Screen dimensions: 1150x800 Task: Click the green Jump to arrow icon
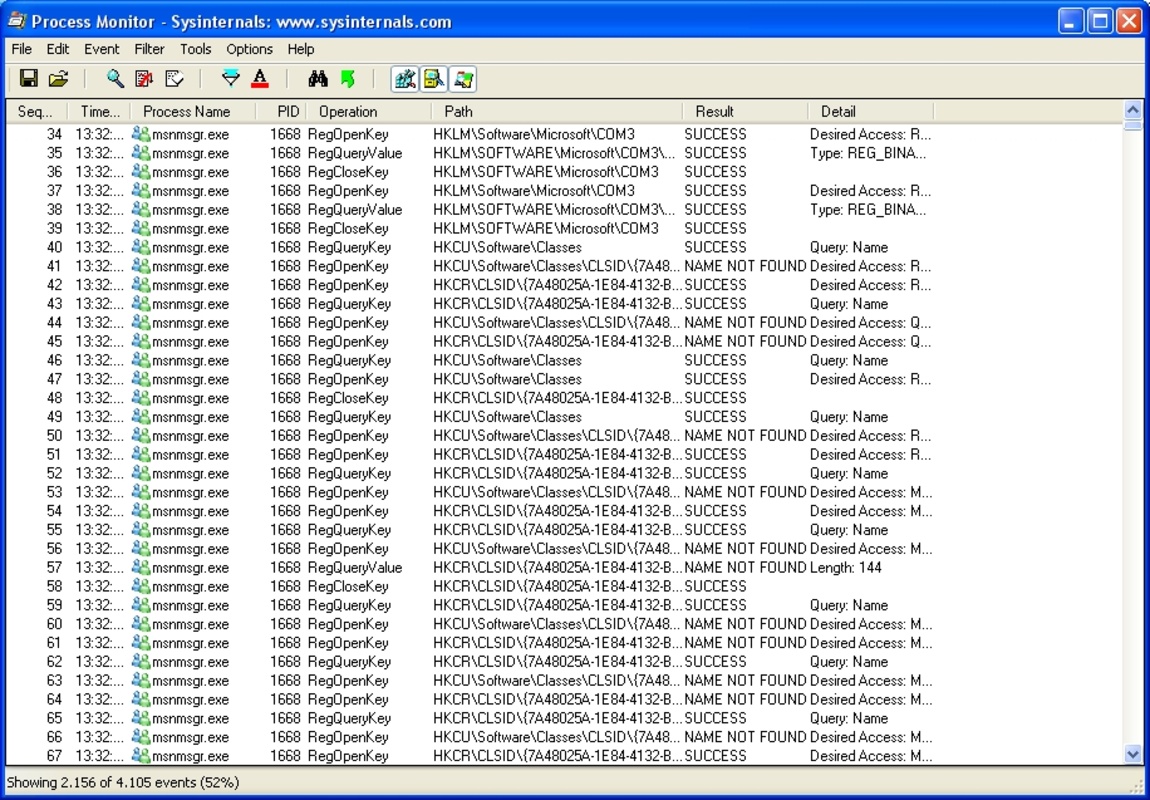[347, 79]
